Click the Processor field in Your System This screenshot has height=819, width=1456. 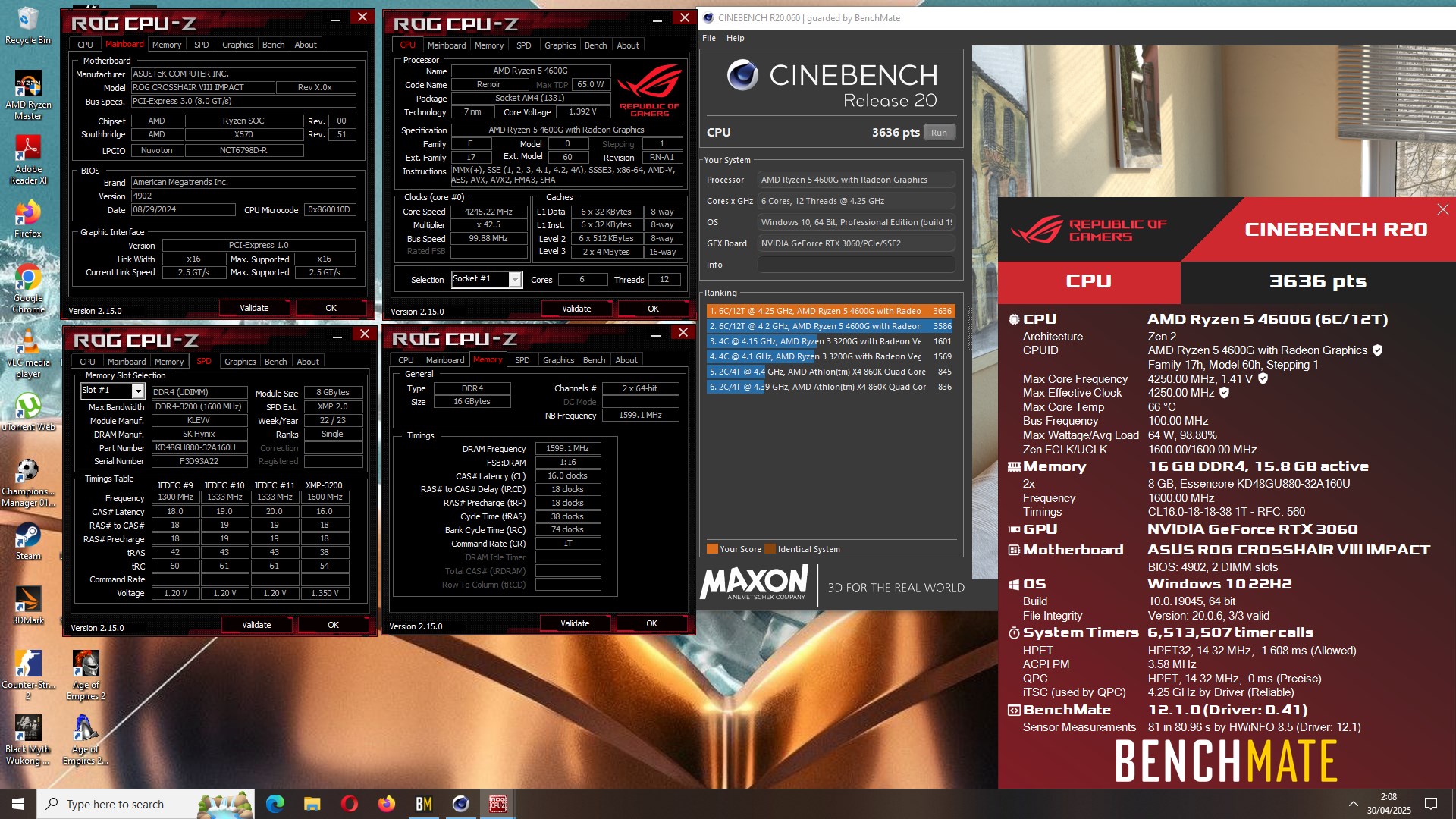point(855,180)
